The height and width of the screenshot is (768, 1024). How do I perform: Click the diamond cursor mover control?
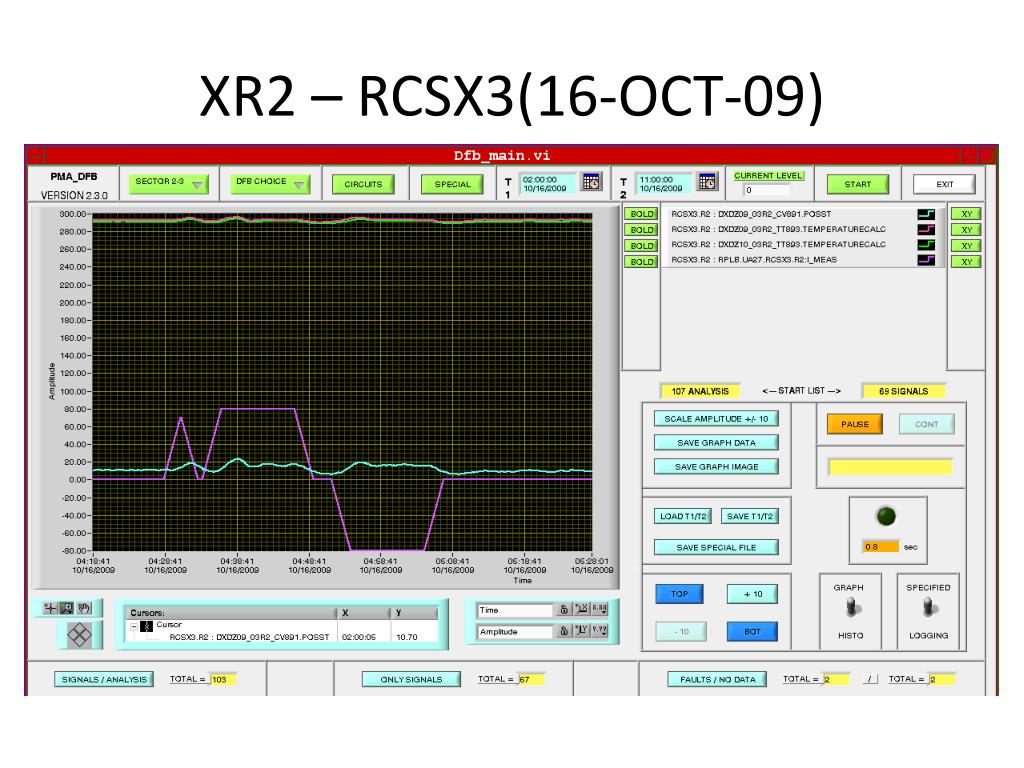coord(79,635)
